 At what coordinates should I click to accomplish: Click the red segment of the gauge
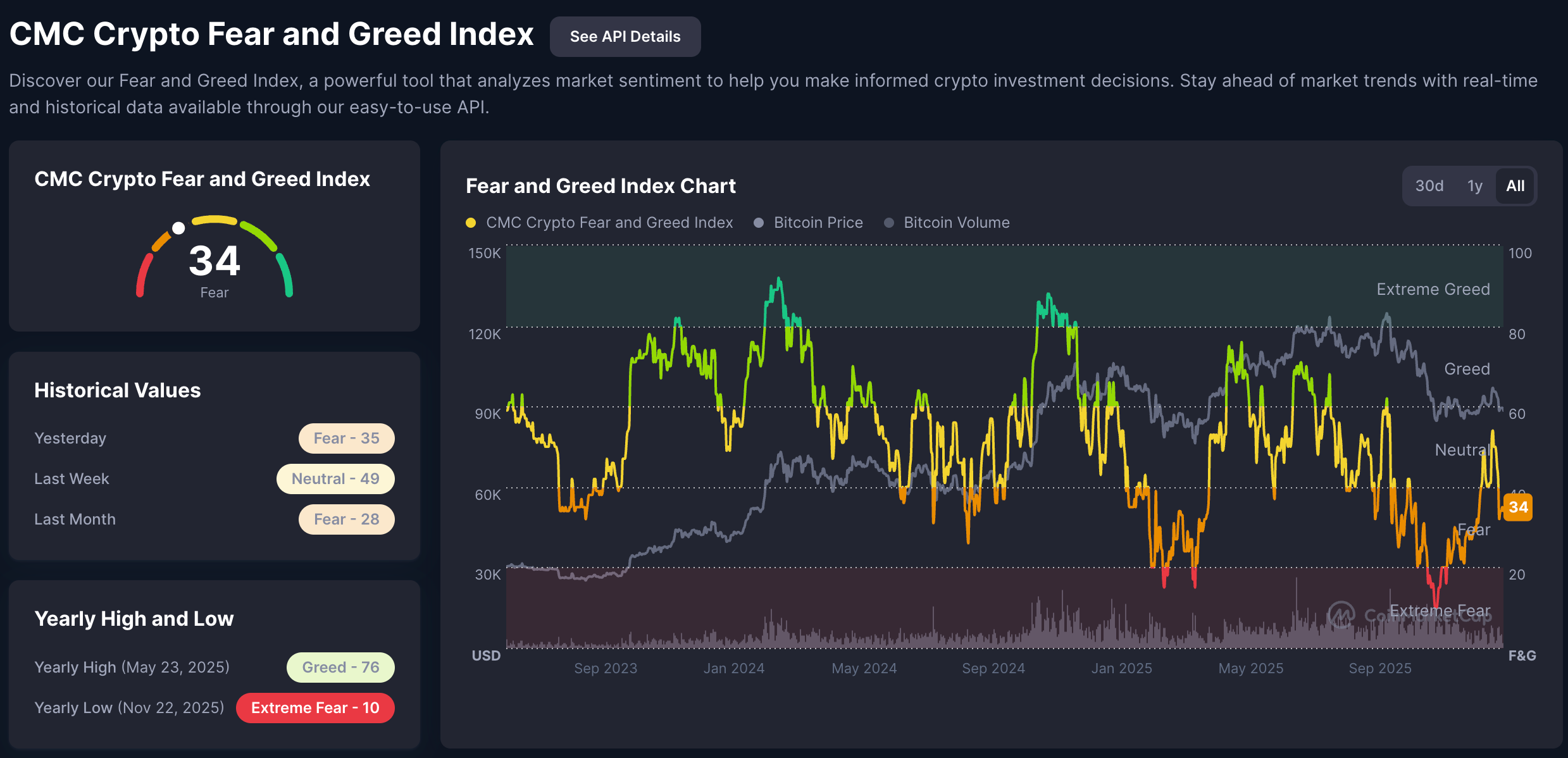(142, 275)
